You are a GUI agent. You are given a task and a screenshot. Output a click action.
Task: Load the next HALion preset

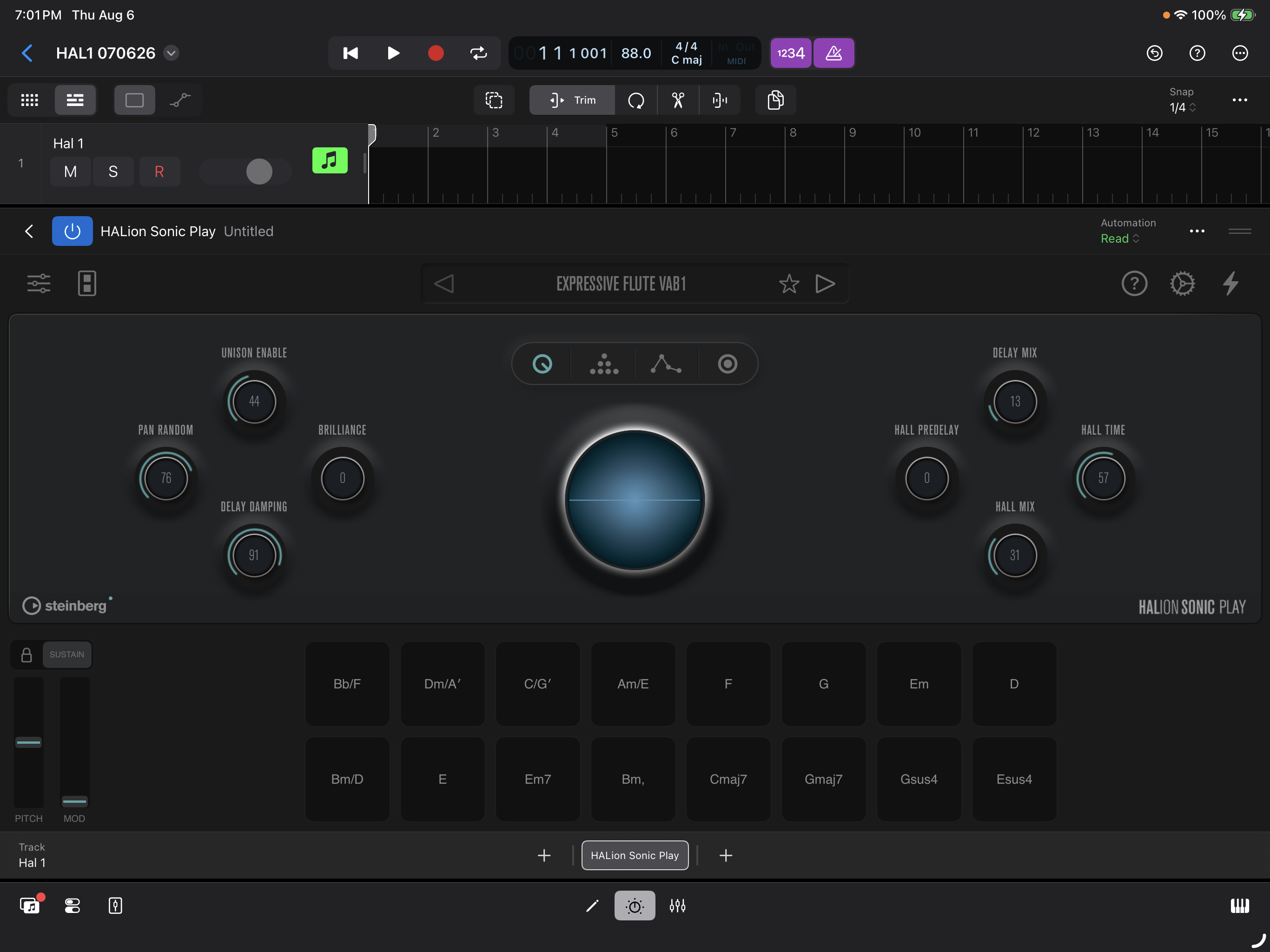(x=825, y=283)
